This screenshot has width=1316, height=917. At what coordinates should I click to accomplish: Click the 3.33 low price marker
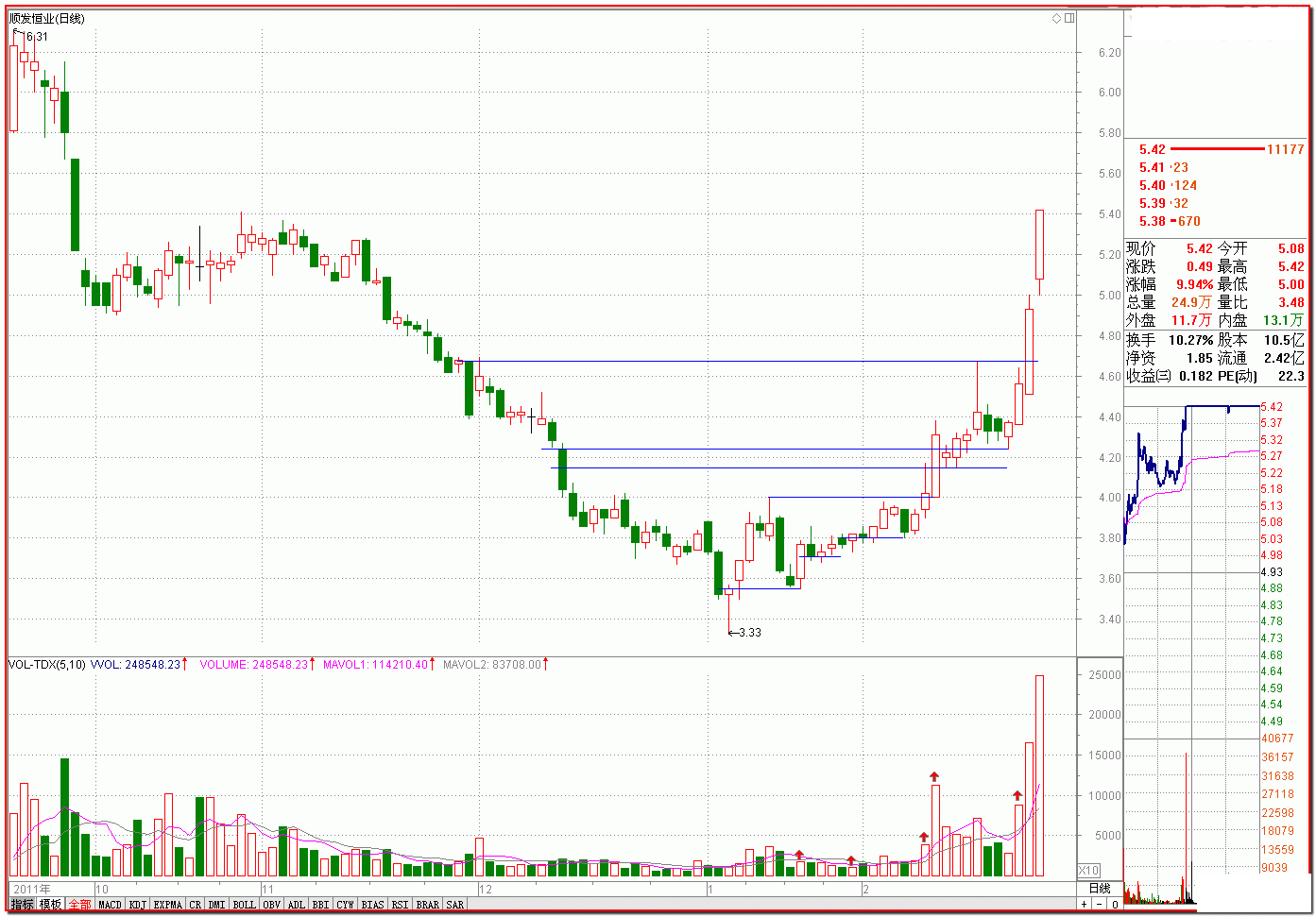tap(750, 633)
